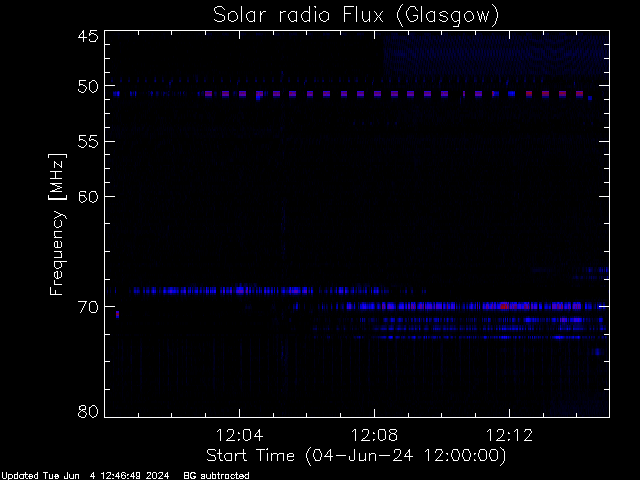
Task: Click the 12:12 time axis label
Action: point(509,435)
